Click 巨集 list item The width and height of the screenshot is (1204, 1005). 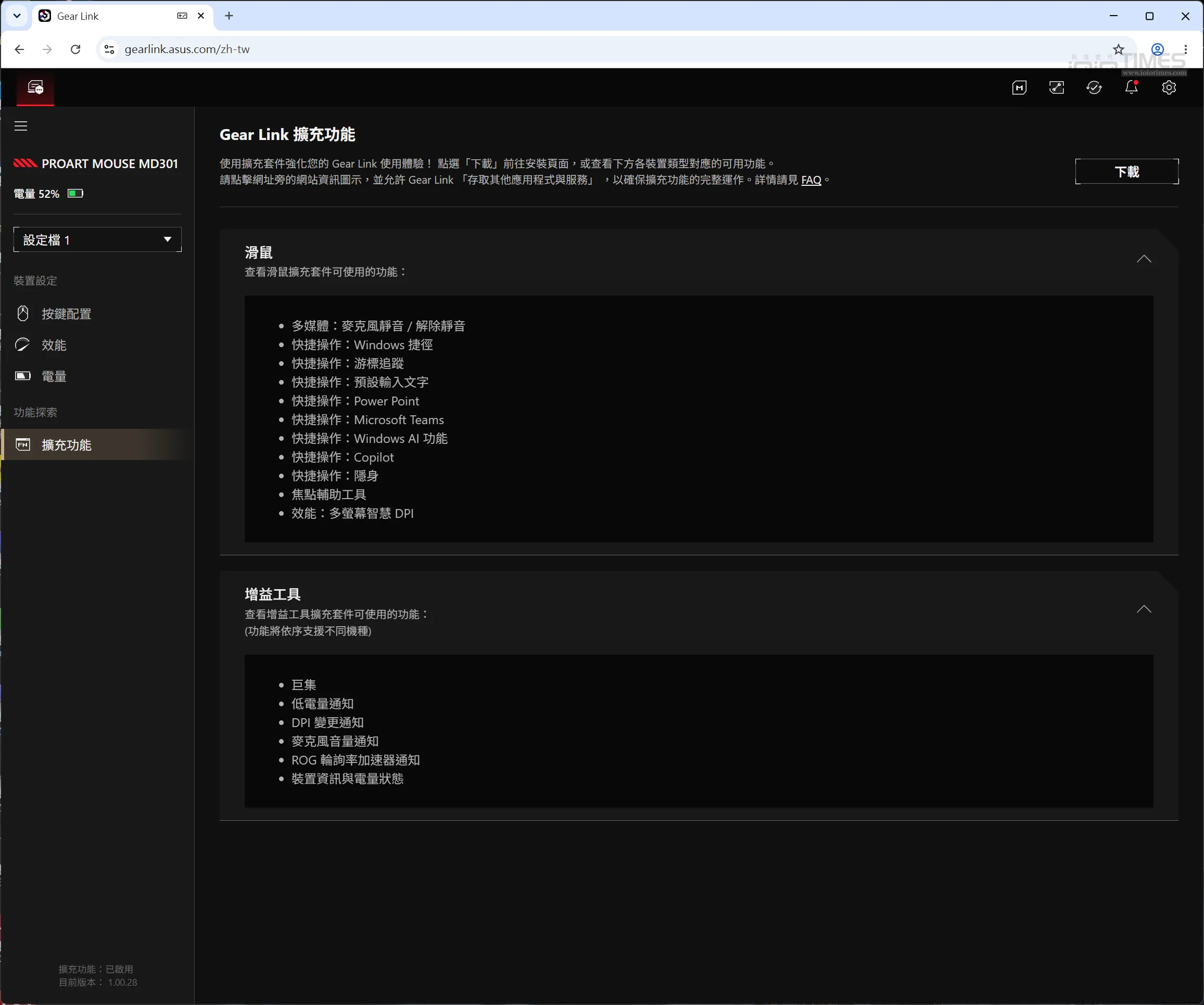click(304, 685)
